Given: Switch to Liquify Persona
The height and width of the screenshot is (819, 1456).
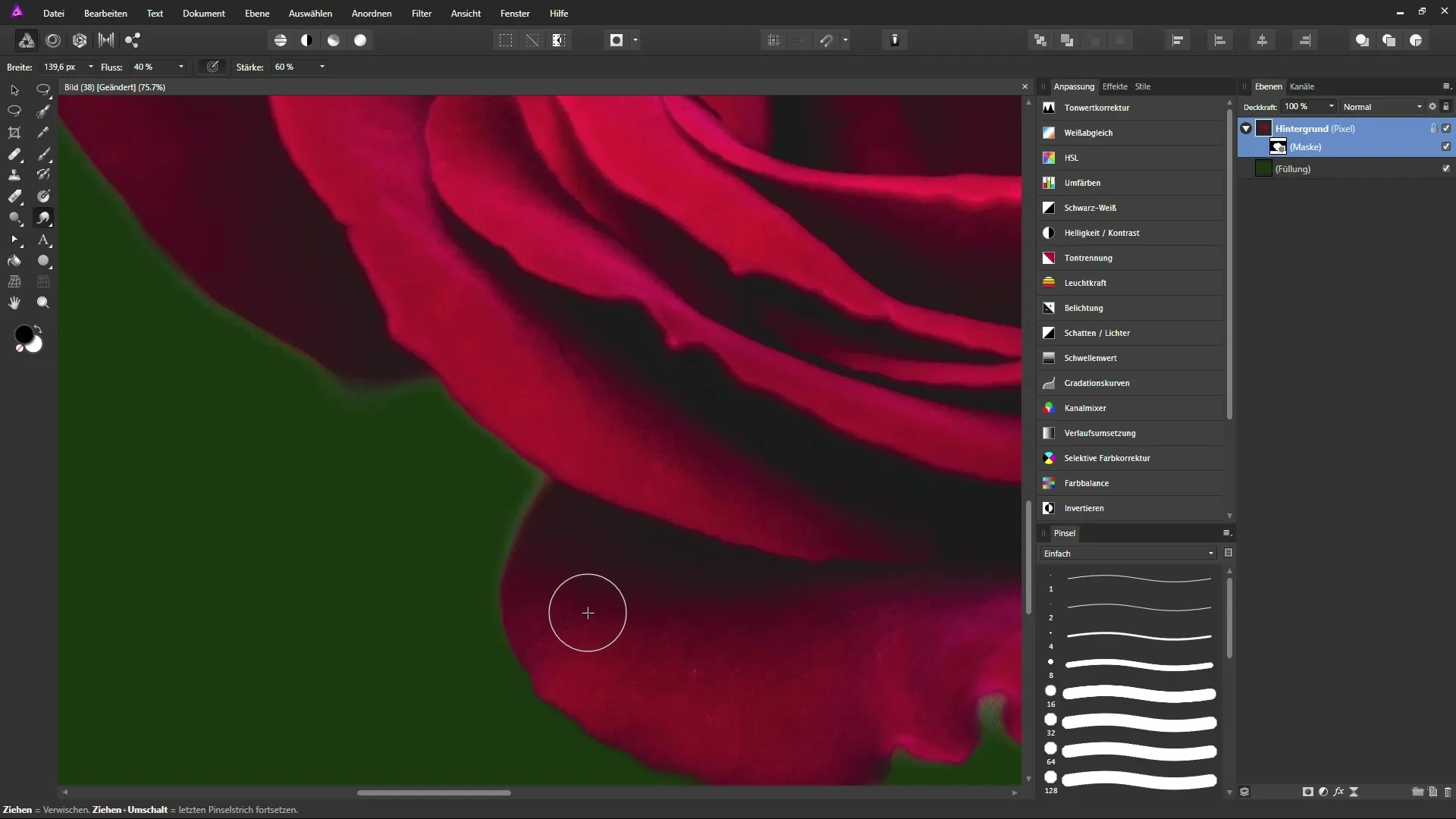Looking at the screenshot, I should [x=53, y=40].
